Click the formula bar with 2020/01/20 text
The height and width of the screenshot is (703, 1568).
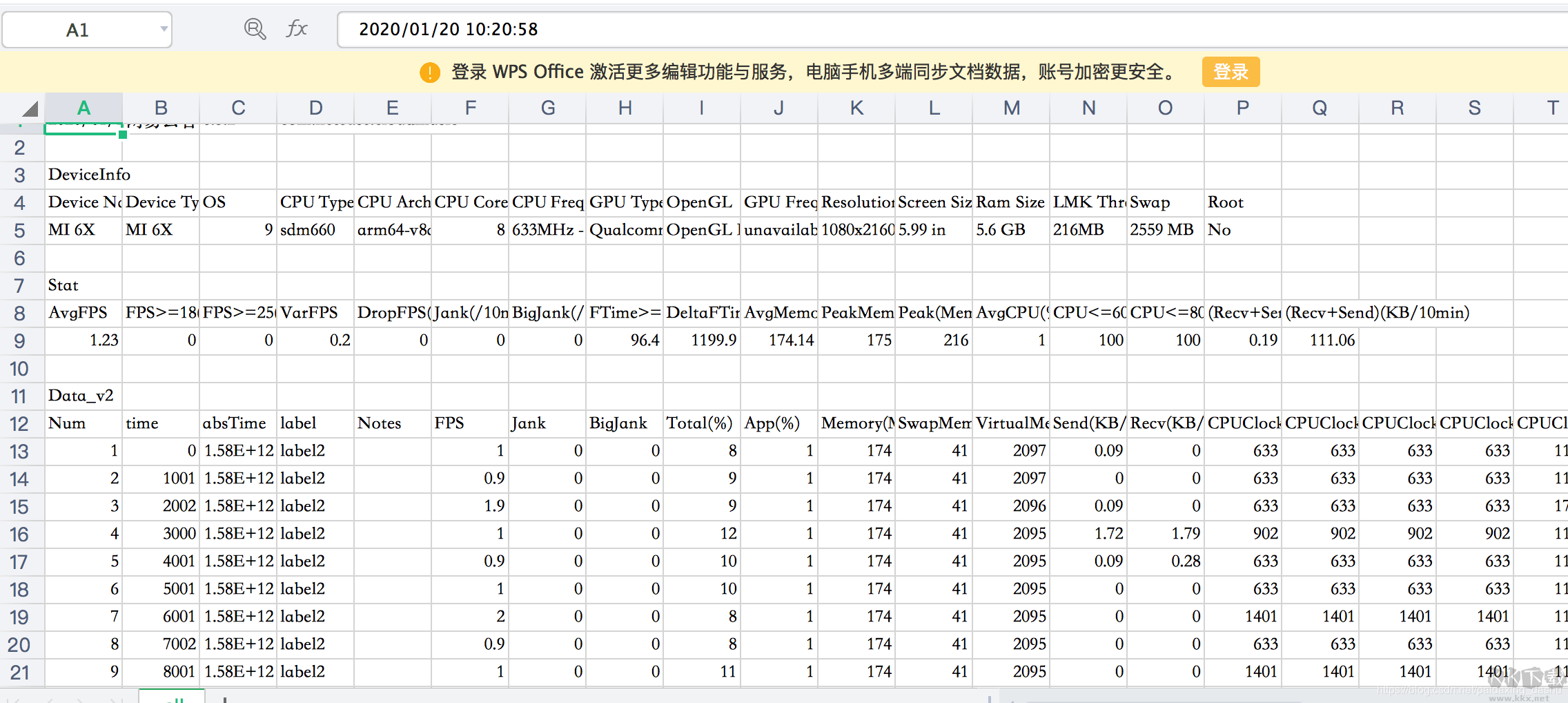coord(897,29)
